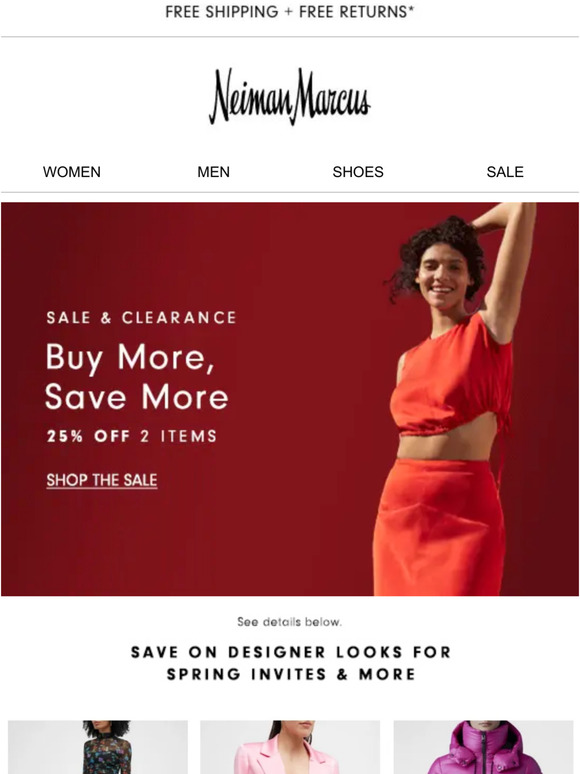This screenshot has width=580, height=774.
Task: Open the WOMEN category
Action: [72, 172]
